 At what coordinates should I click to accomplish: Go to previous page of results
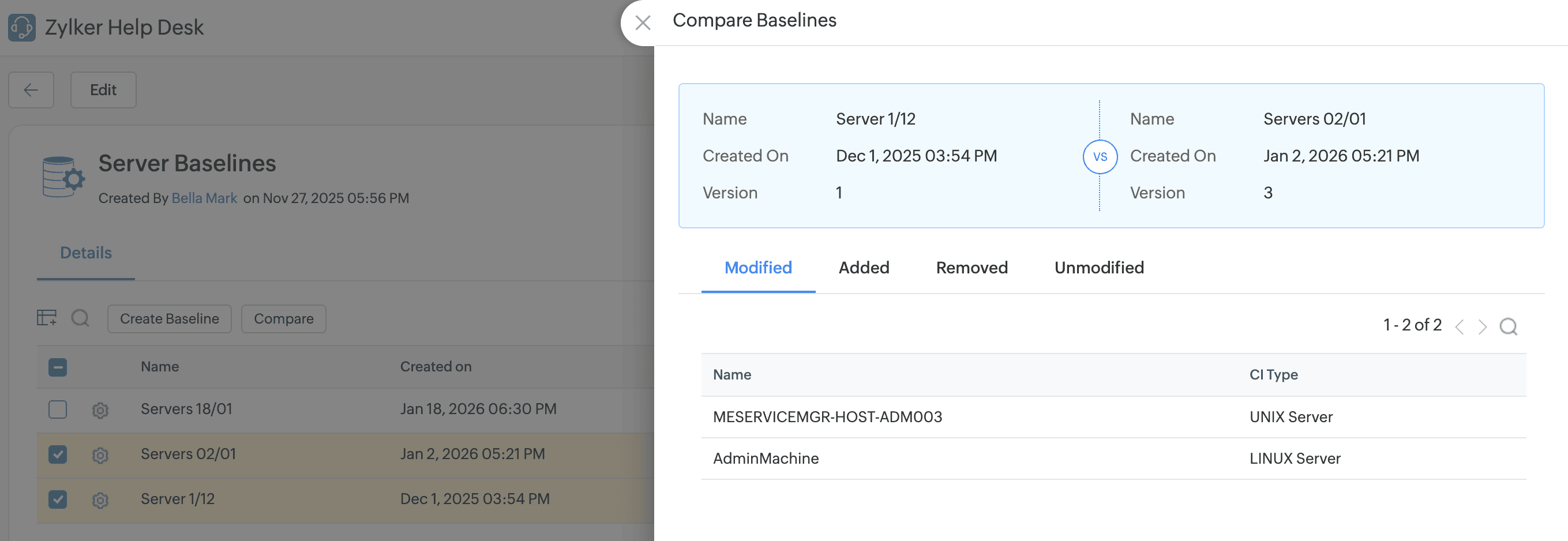pyautogui.click(x=1459, y=327)
